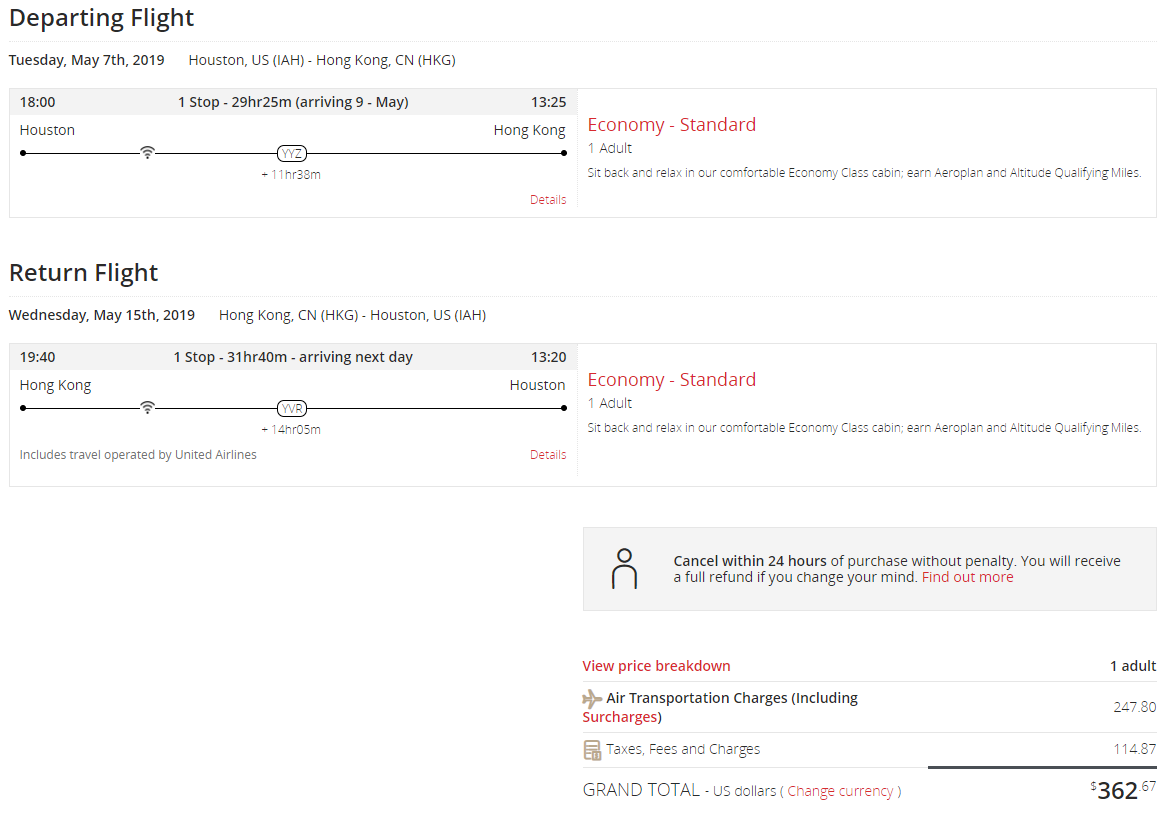
Task: Open Details for the departing flight
Action: (x=548, y=200)
